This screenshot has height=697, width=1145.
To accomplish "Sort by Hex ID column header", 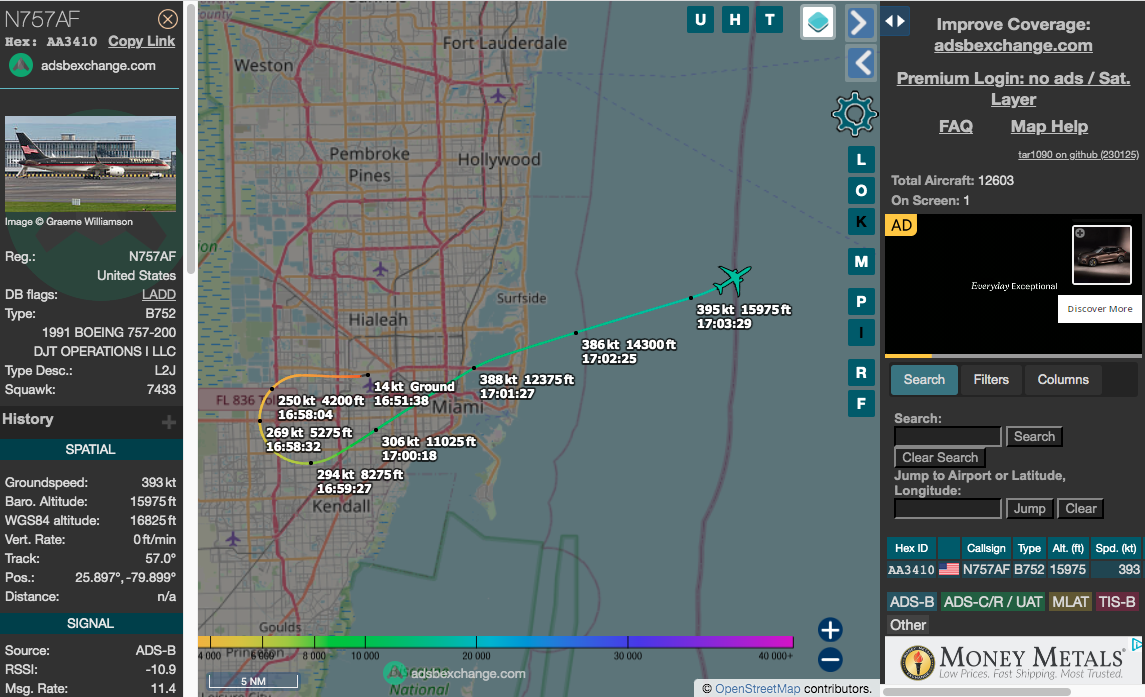I will (911, 548).
